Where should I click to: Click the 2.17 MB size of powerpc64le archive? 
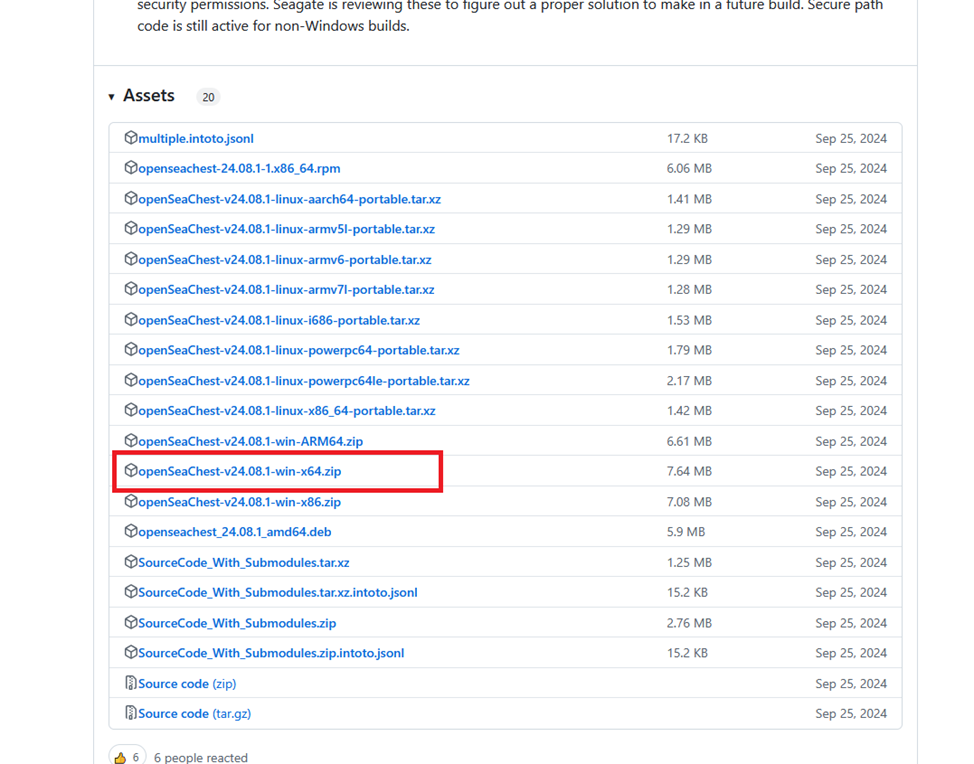tap(689, 381)
